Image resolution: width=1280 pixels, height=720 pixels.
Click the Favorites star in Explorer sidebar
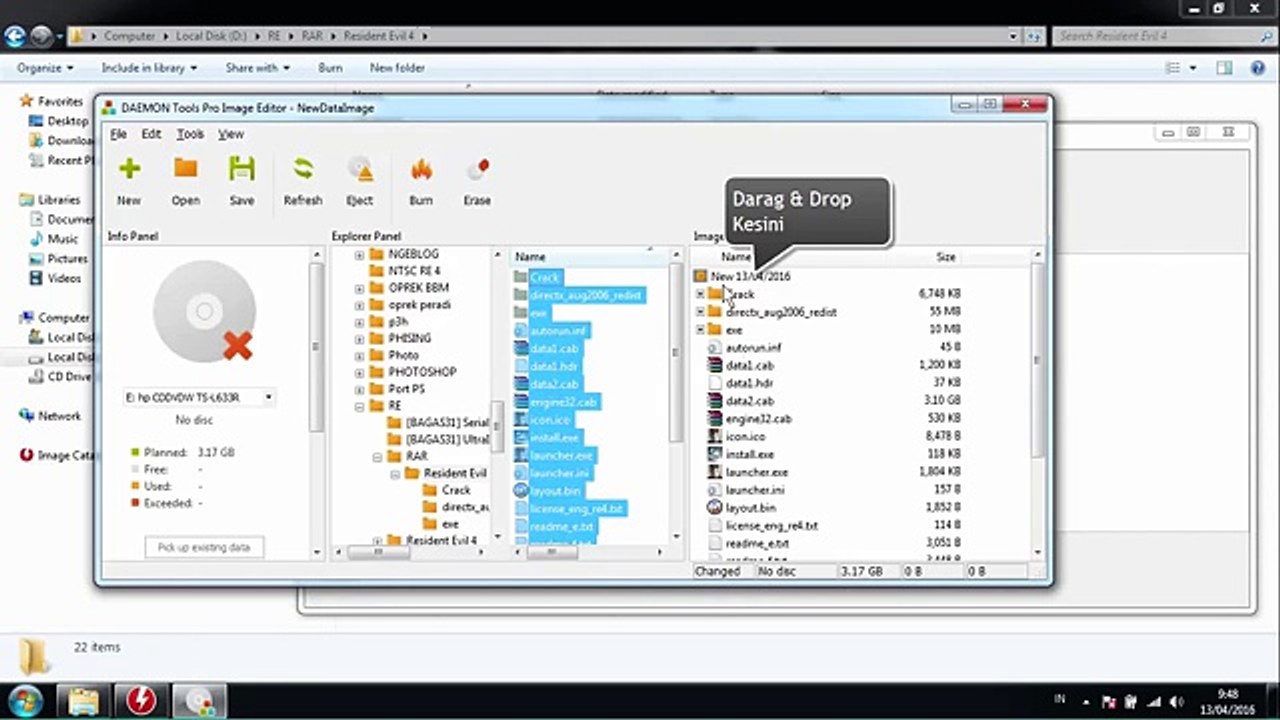27,101
